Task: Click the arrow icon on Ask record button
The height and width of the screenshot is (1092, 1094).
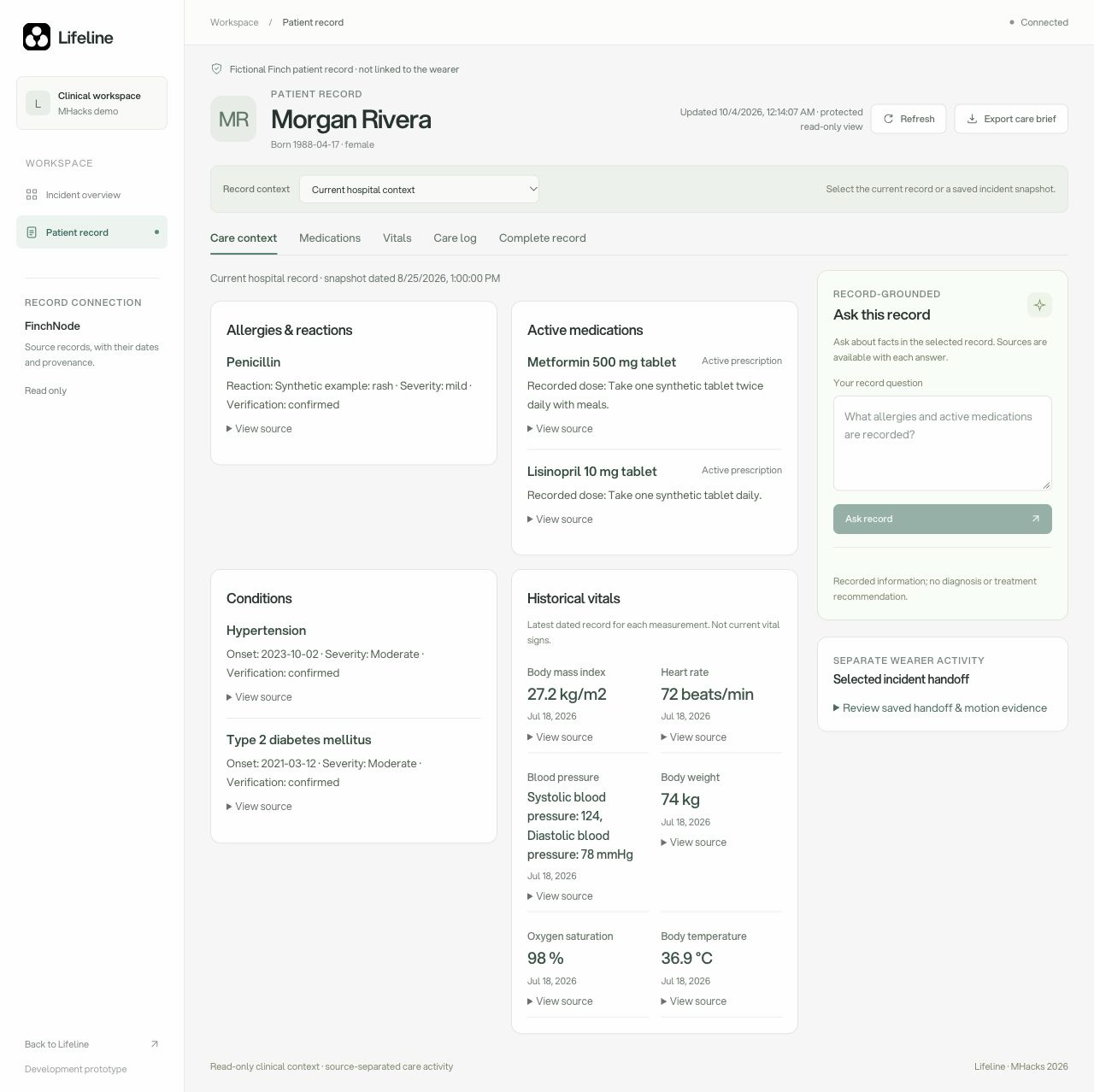Action: click(x=1036, y=519)
